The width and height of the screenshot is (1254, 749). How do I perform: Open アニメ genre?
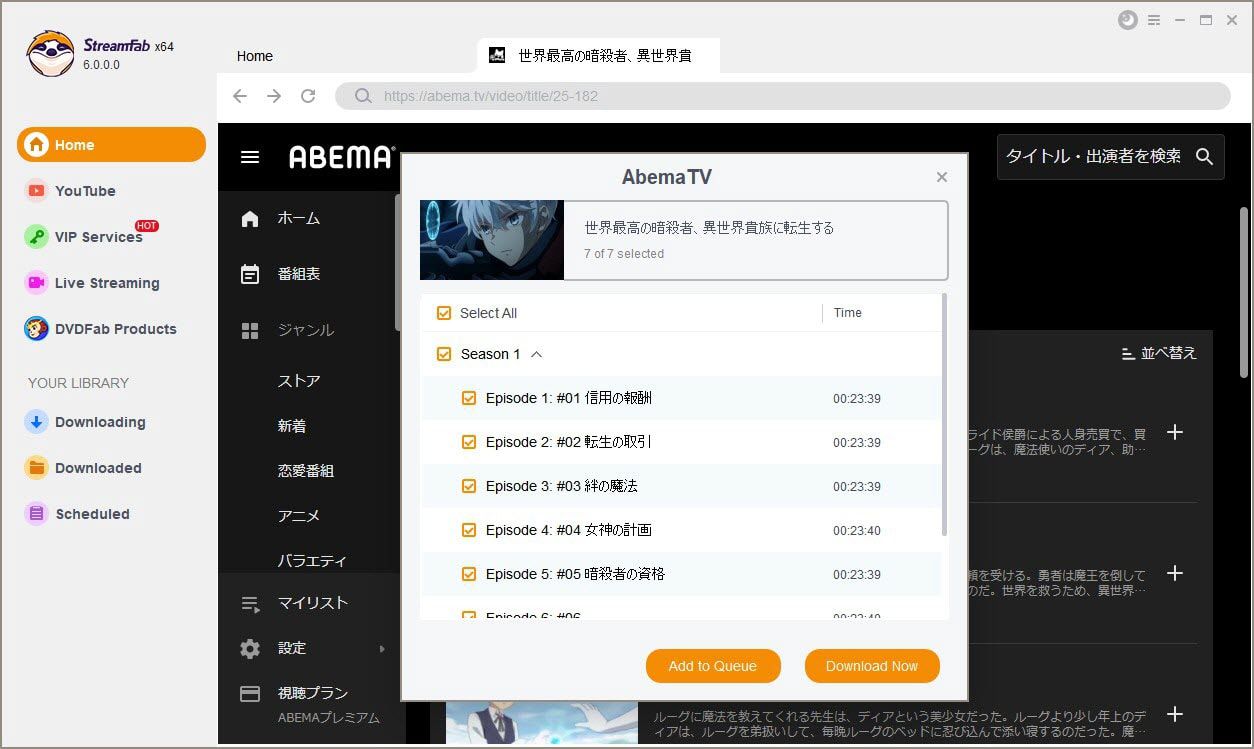coord(299,516)
